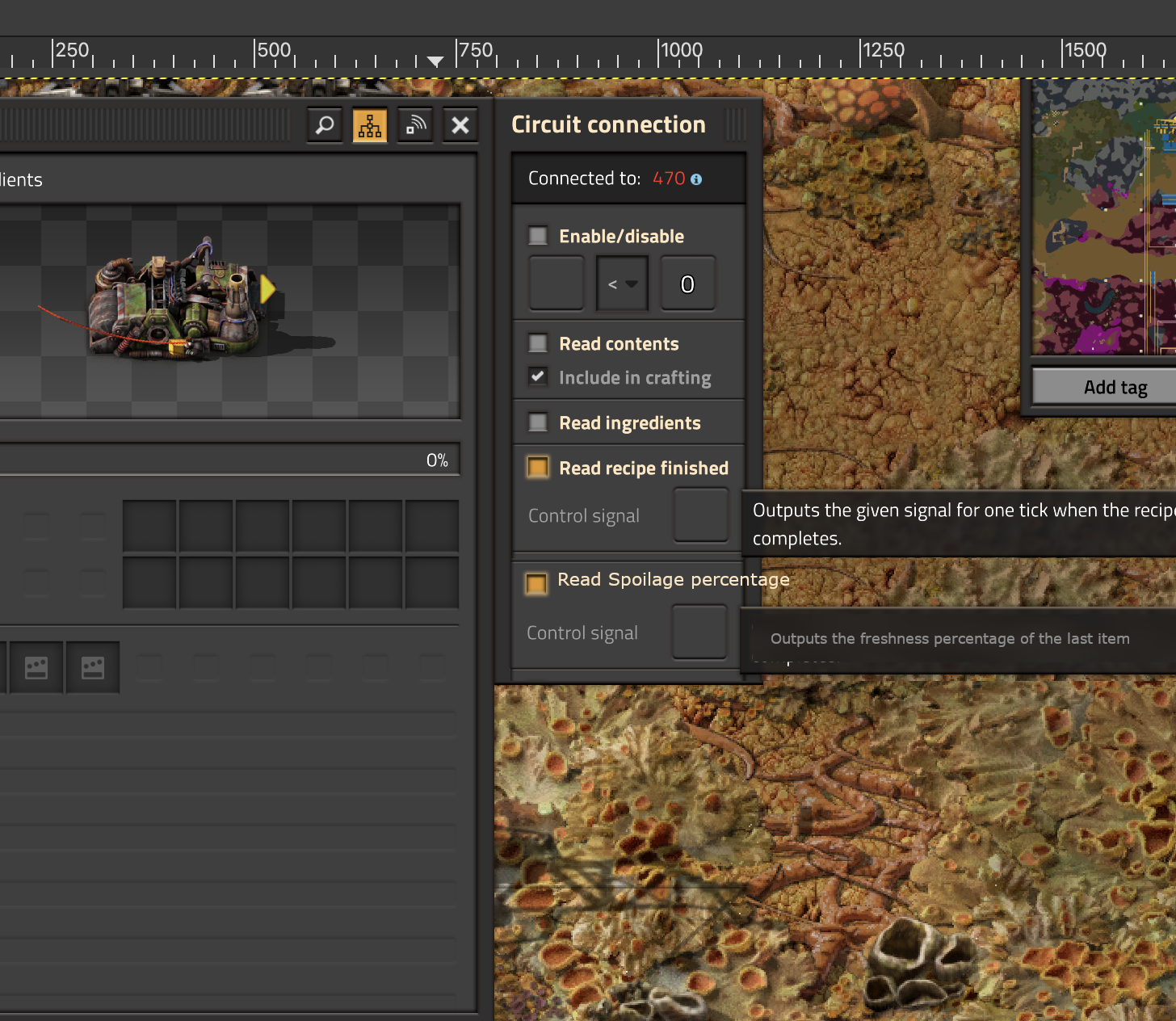Close the machine window with X
Screen dimensions: 1176x1021
[x=460, y=125]
